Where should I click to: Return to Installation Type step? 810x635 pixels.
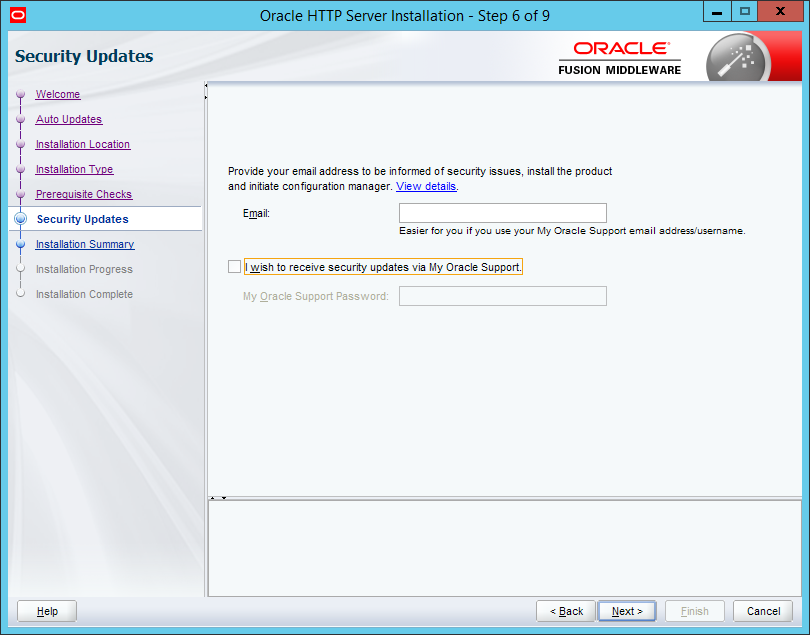(74, 170)
